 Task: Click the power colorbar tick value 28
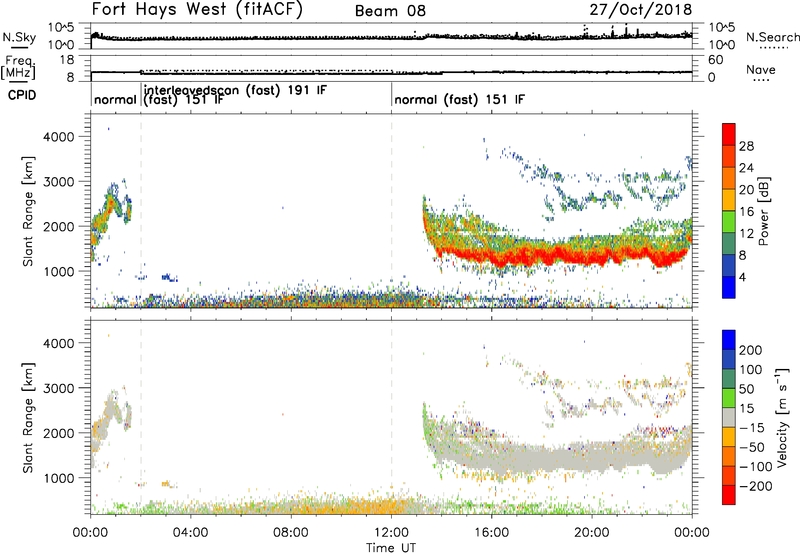pyautogui.click(x=746, y=146)
